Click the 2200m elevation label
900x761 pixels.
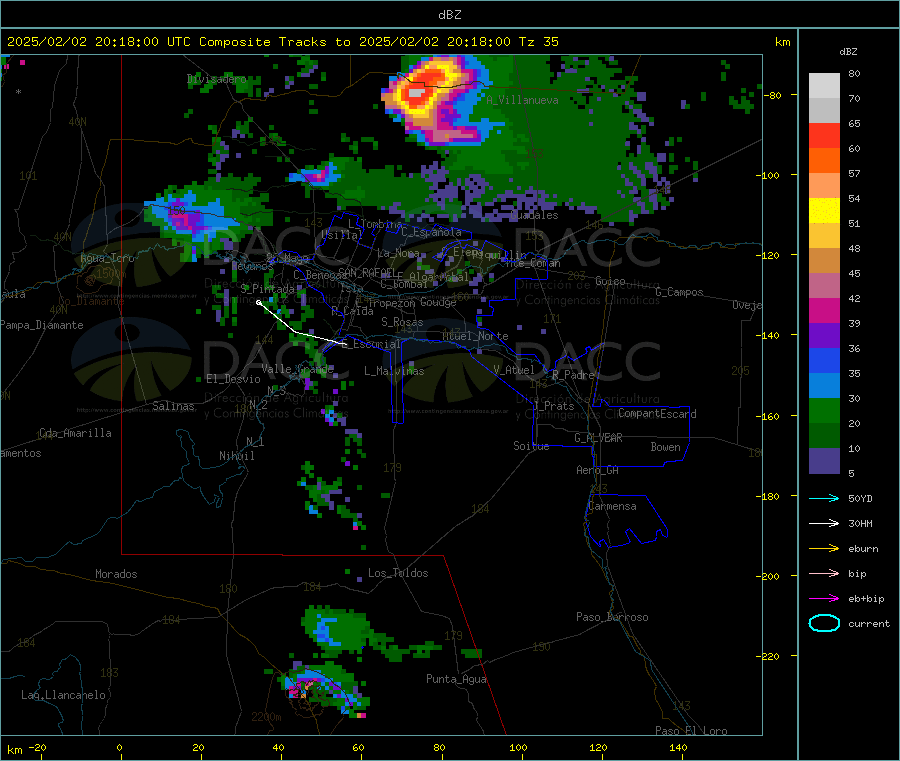[266, 717]
